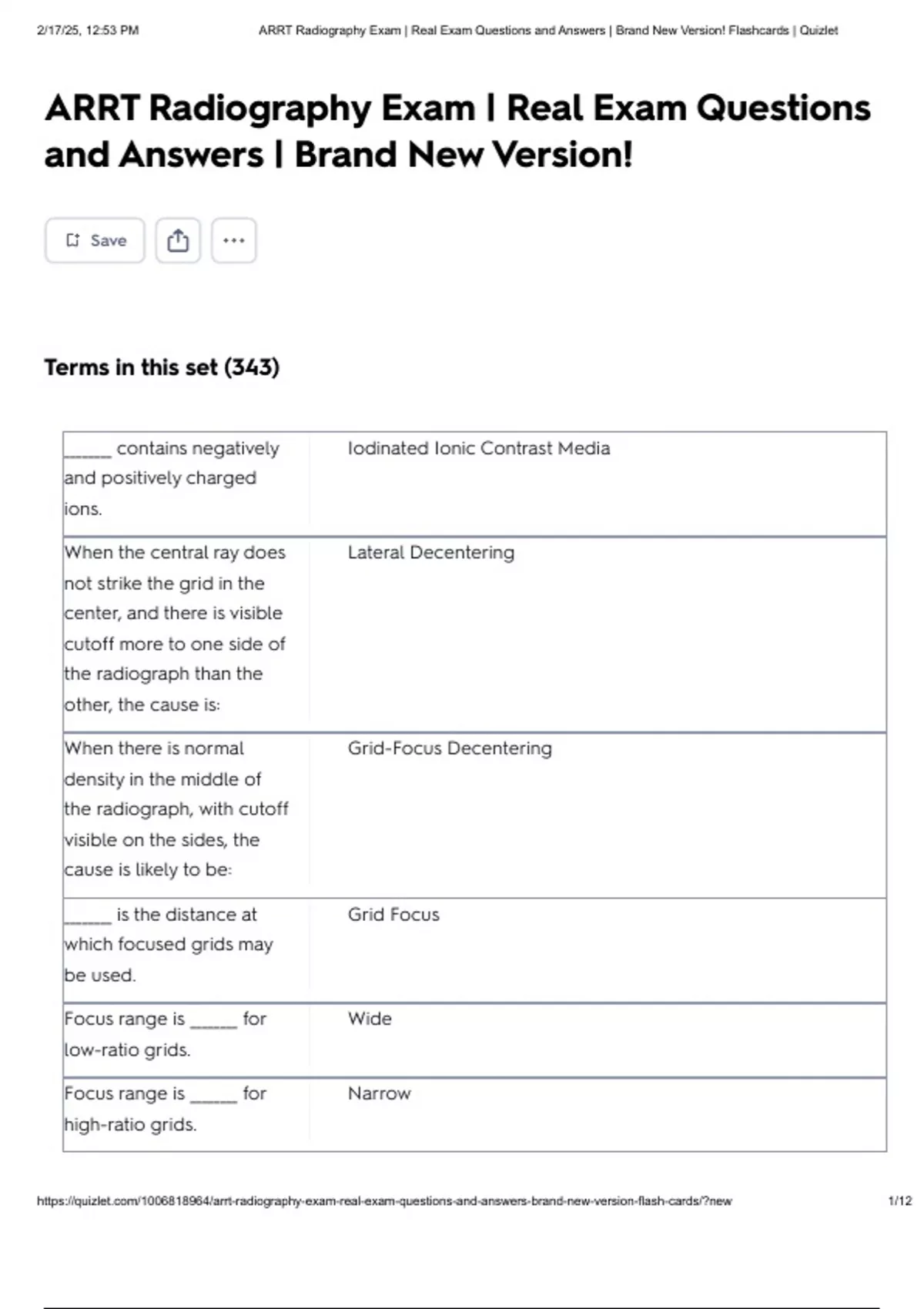Image resolution: width=924 pixels, height=1309 pixels.
Task: Click the 'Grid Focus' definition
Action: [x=393, y=914]
